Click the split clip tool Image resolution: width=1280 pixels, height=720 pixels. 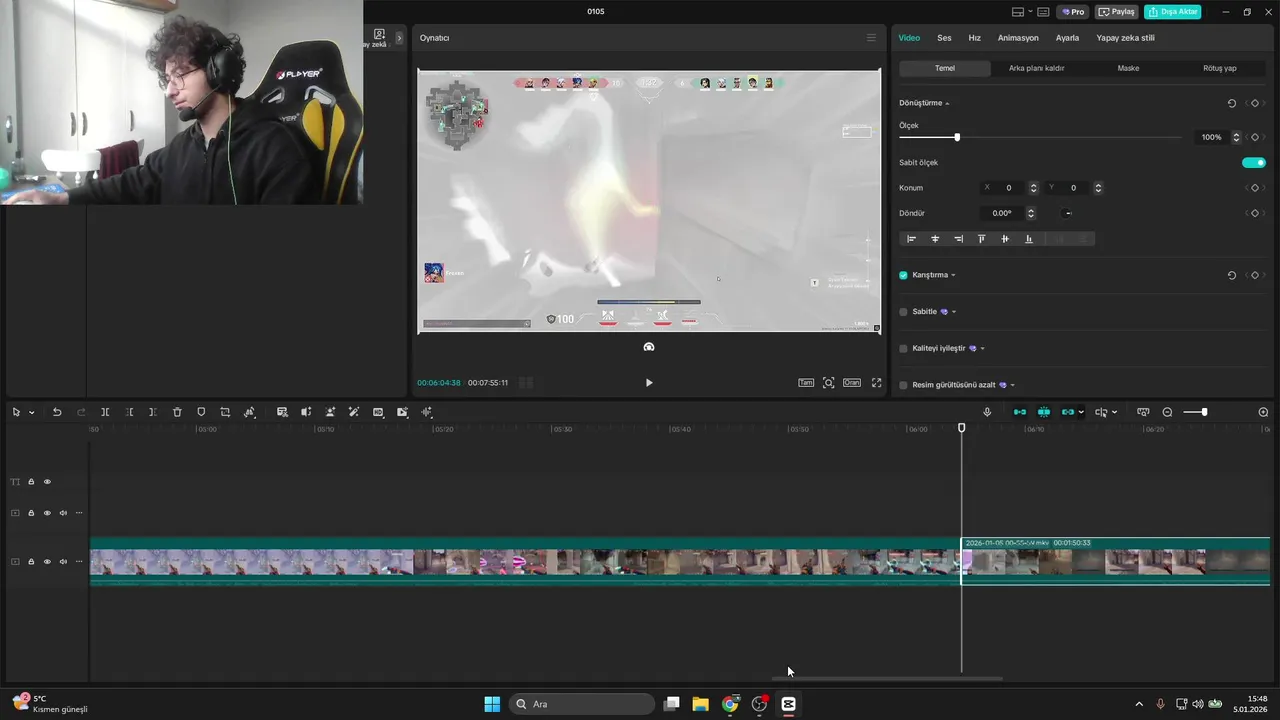click(105, 412)
